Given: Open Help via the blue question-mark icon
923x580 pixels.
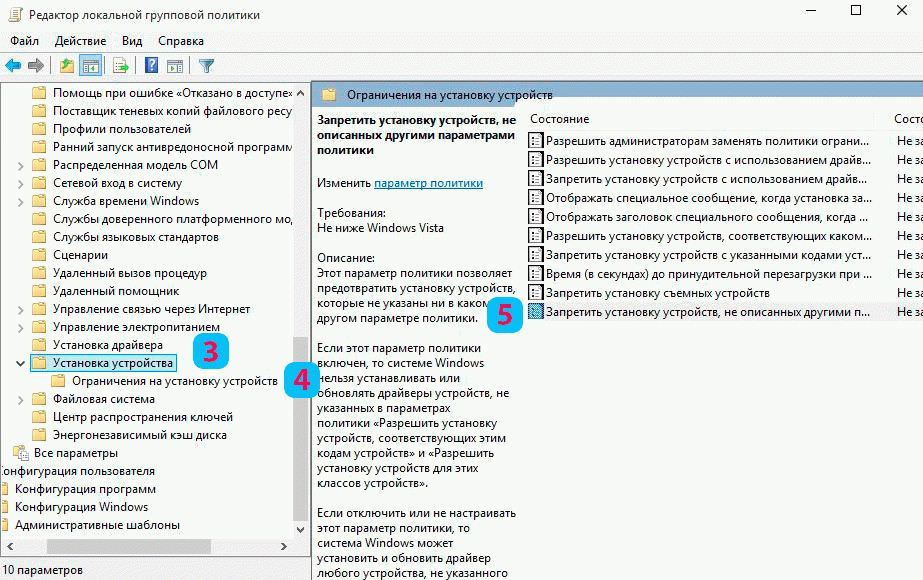Looking at the screenshot, I should (x=152, y=66).
